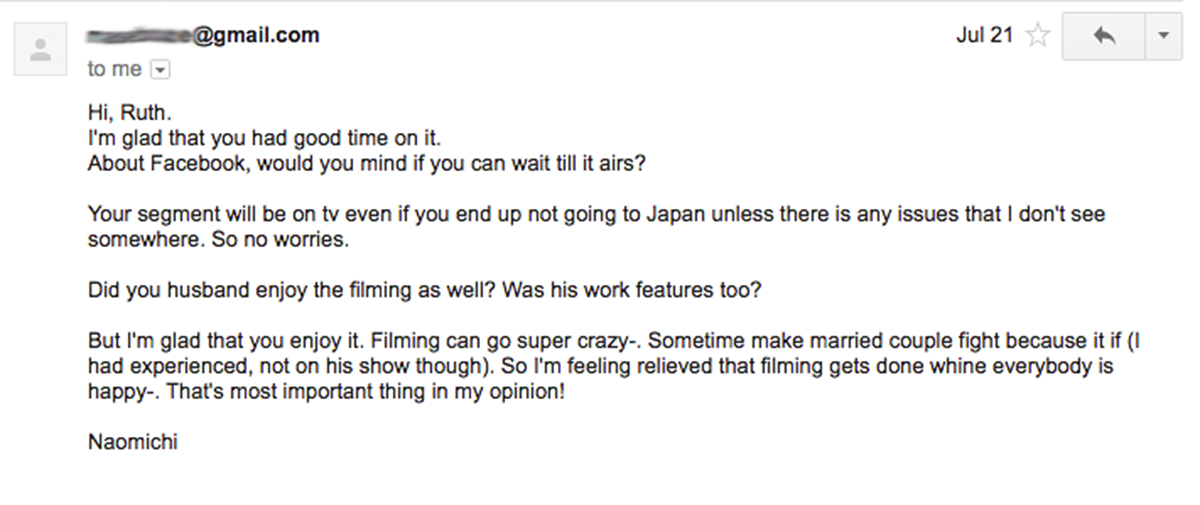Viewport: 1200px width, 505px height.
Task: Click the sender's profile avatar
Action: tap(40, 50)
